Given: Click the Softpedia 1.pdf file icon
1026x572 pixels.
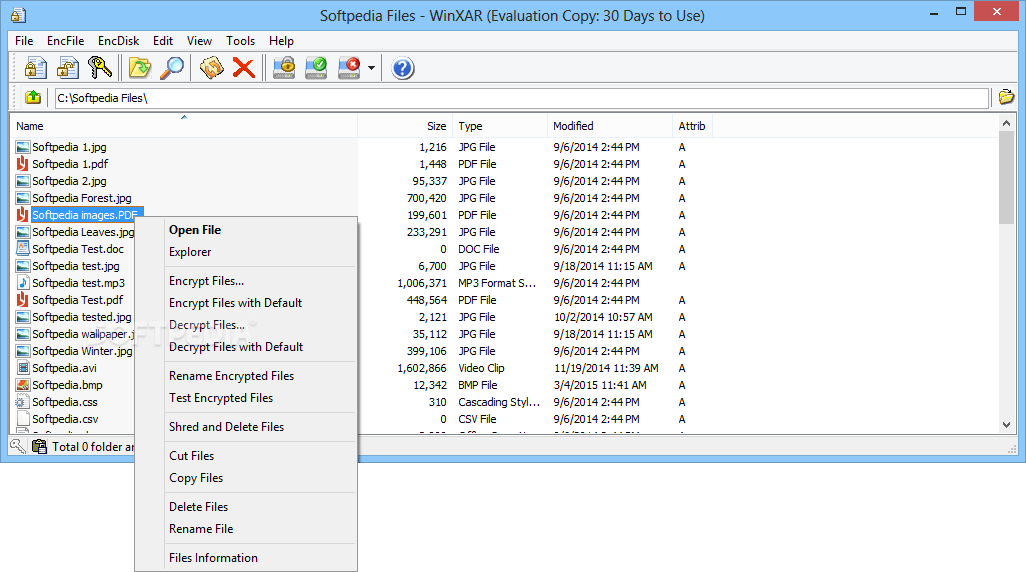Looking at the screenshot, I should [x=23, y=164].
